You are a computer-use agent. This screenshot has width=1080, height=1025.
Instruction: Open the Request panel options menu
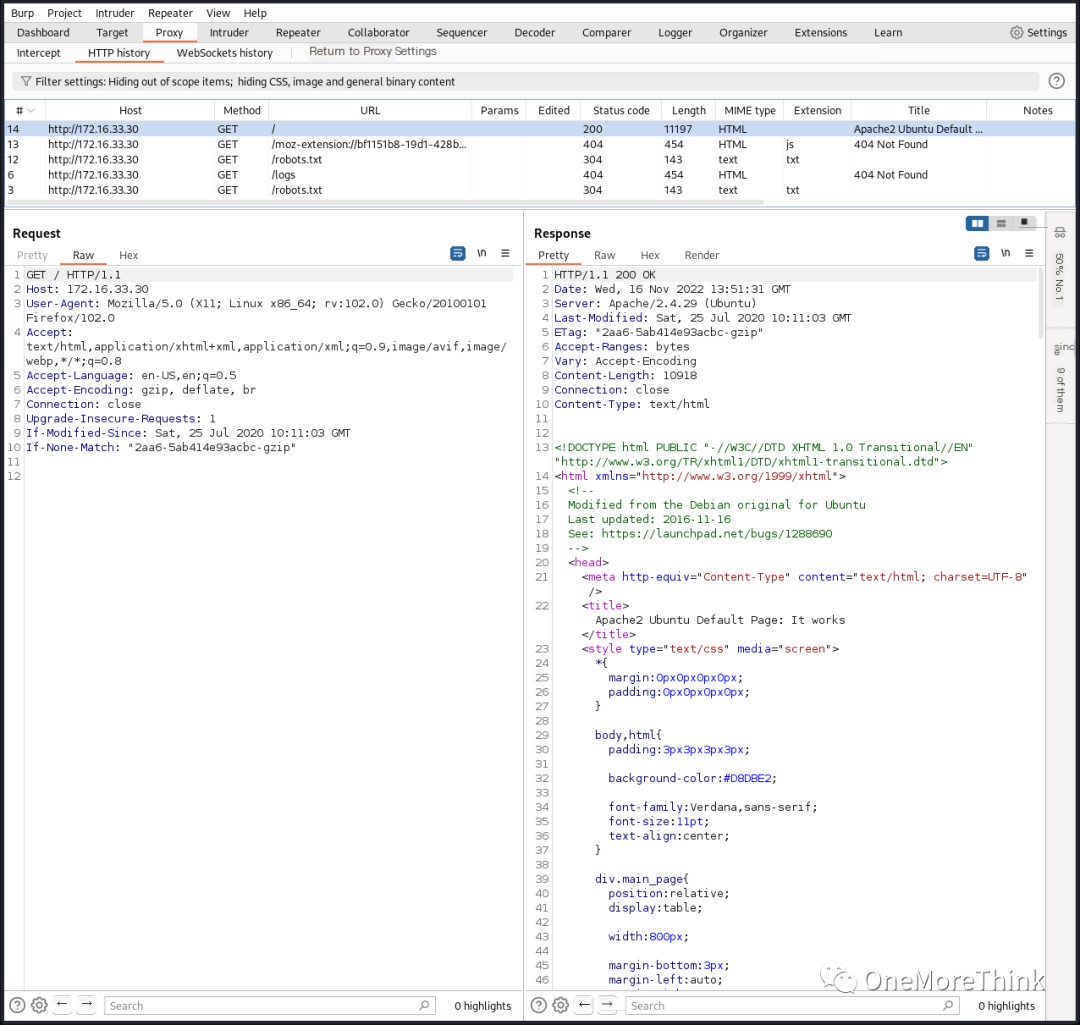506,253
